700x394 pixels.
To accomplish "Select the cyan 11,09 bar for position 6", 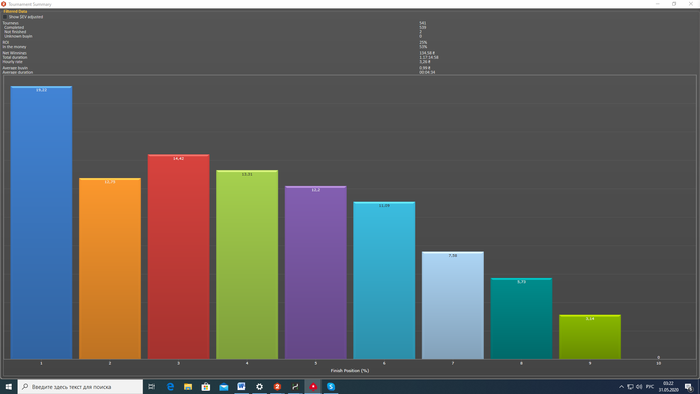I will tap(384, 280).
